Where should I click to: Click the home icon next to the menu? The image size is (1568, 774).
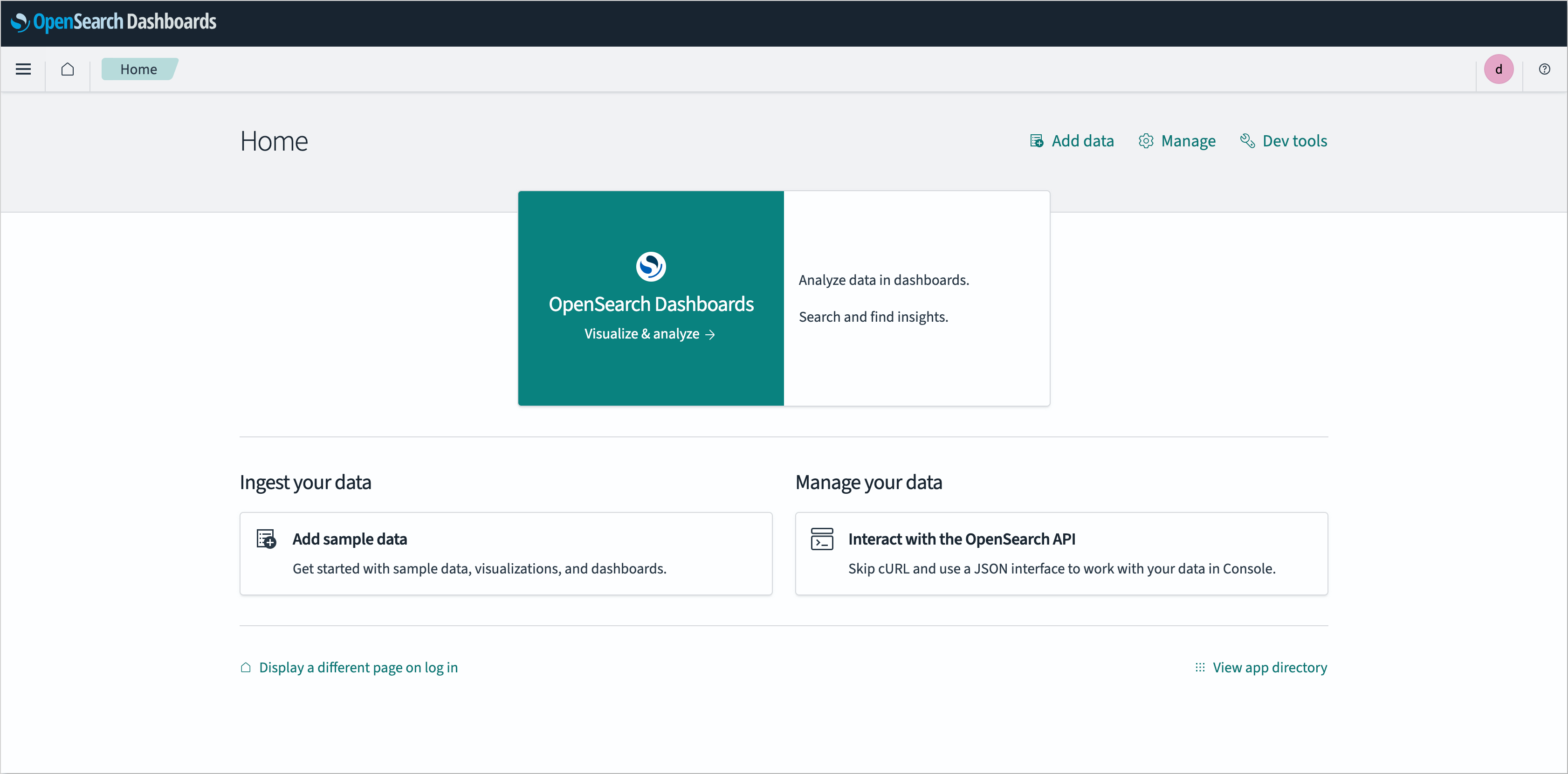[67, 69]
